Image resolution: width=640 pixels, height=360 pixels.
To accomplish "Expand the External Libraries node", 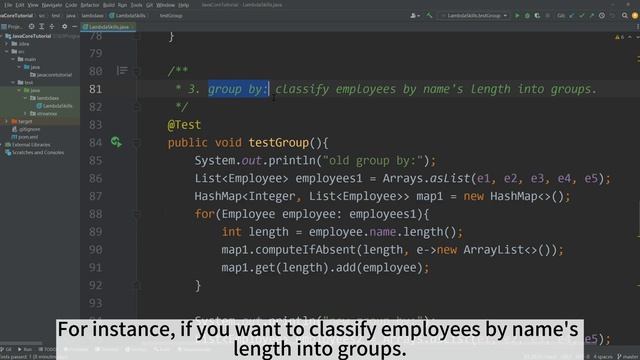I will tap(2, 144).
